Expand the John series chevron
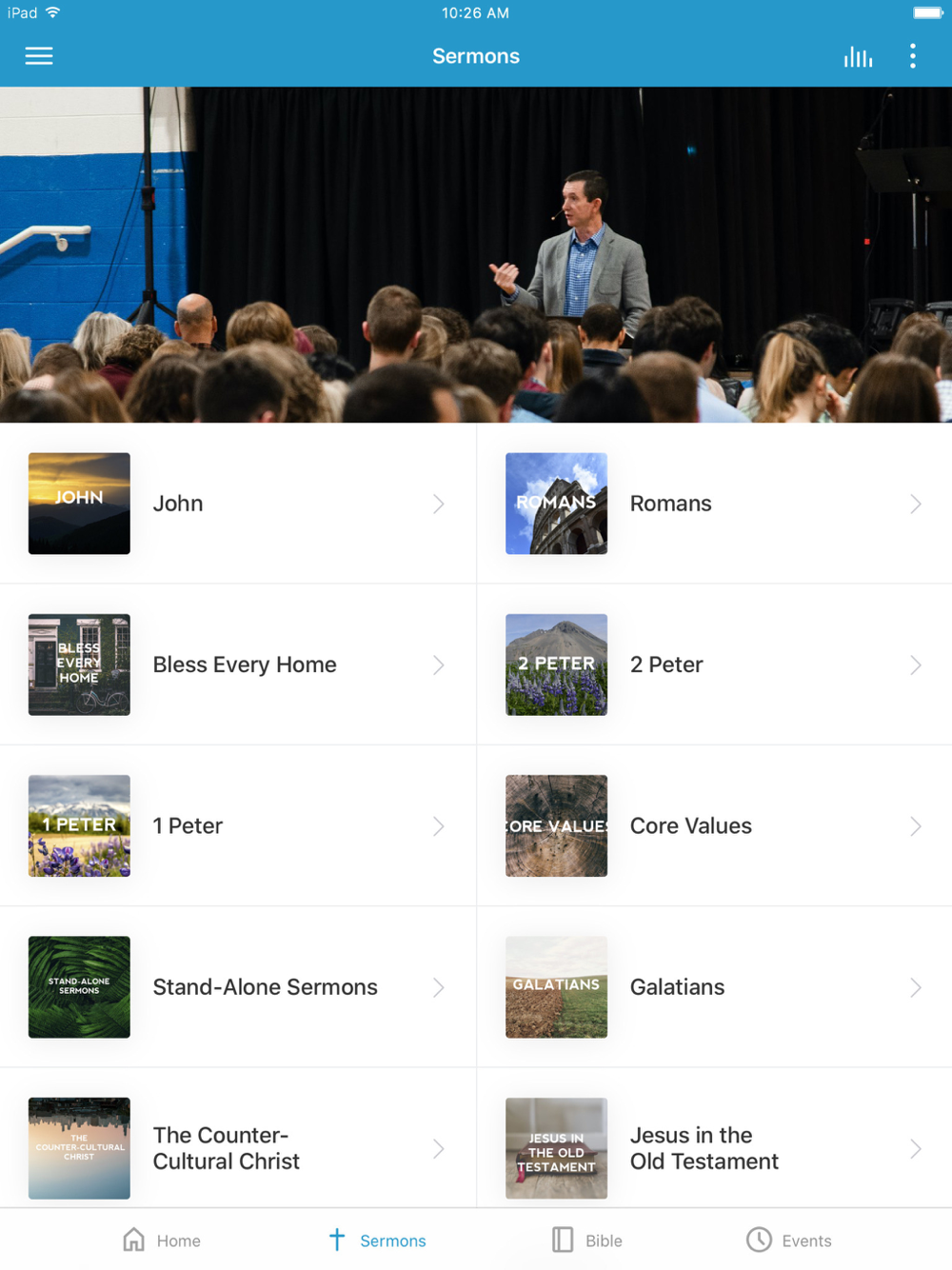 coord(439,504)
